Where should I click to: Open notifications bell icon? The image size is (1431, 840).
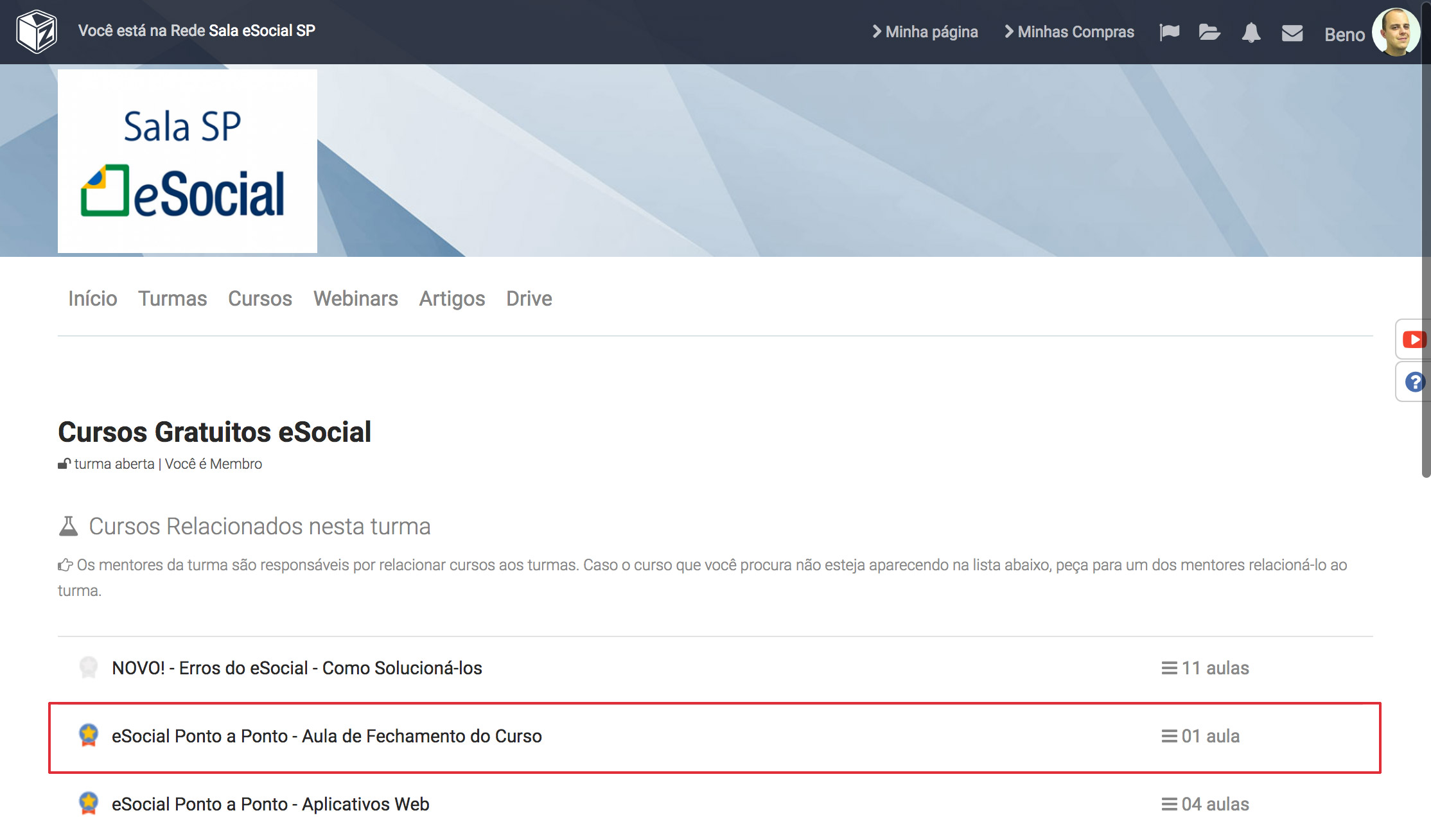point(1251,32)
